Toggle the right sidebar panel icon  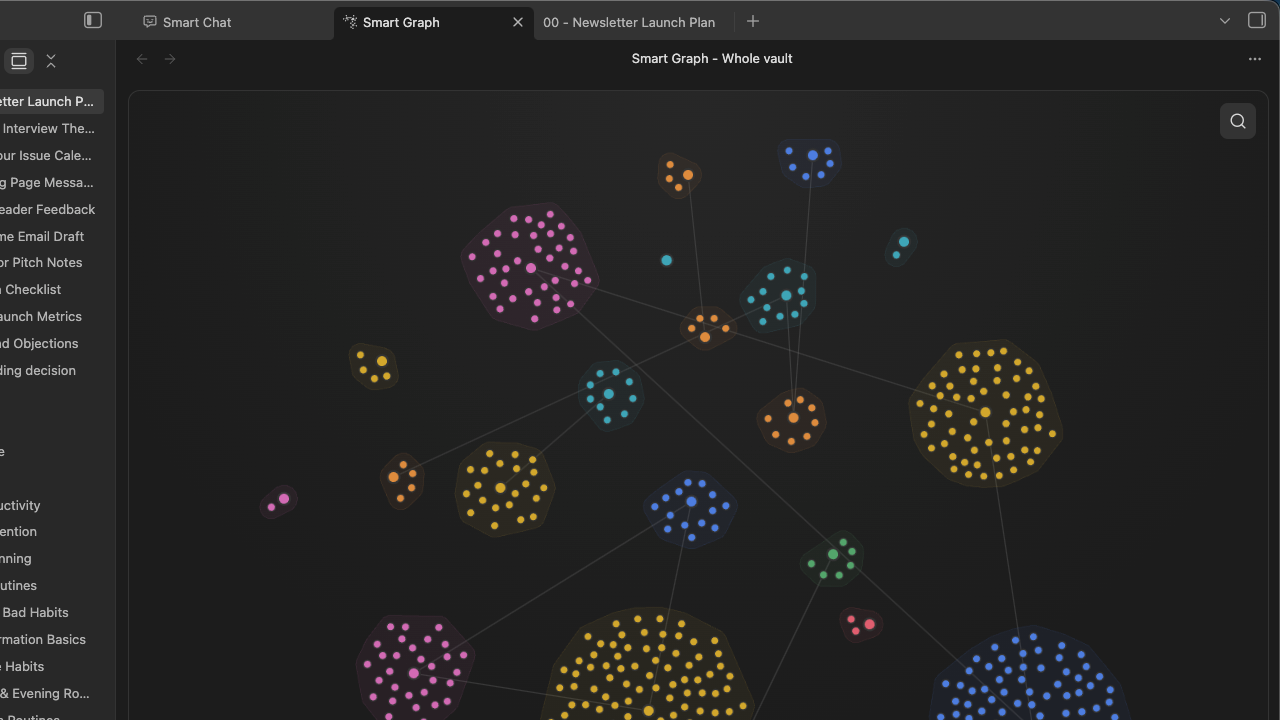tap(1257, 20)
